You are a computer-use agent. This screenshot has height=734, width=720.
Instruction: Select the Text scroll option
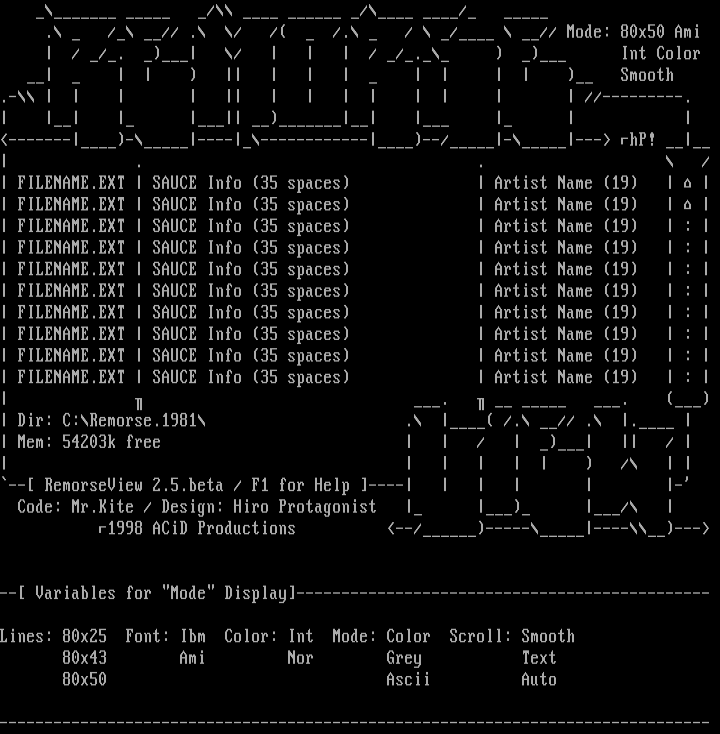tap(539, 658)
